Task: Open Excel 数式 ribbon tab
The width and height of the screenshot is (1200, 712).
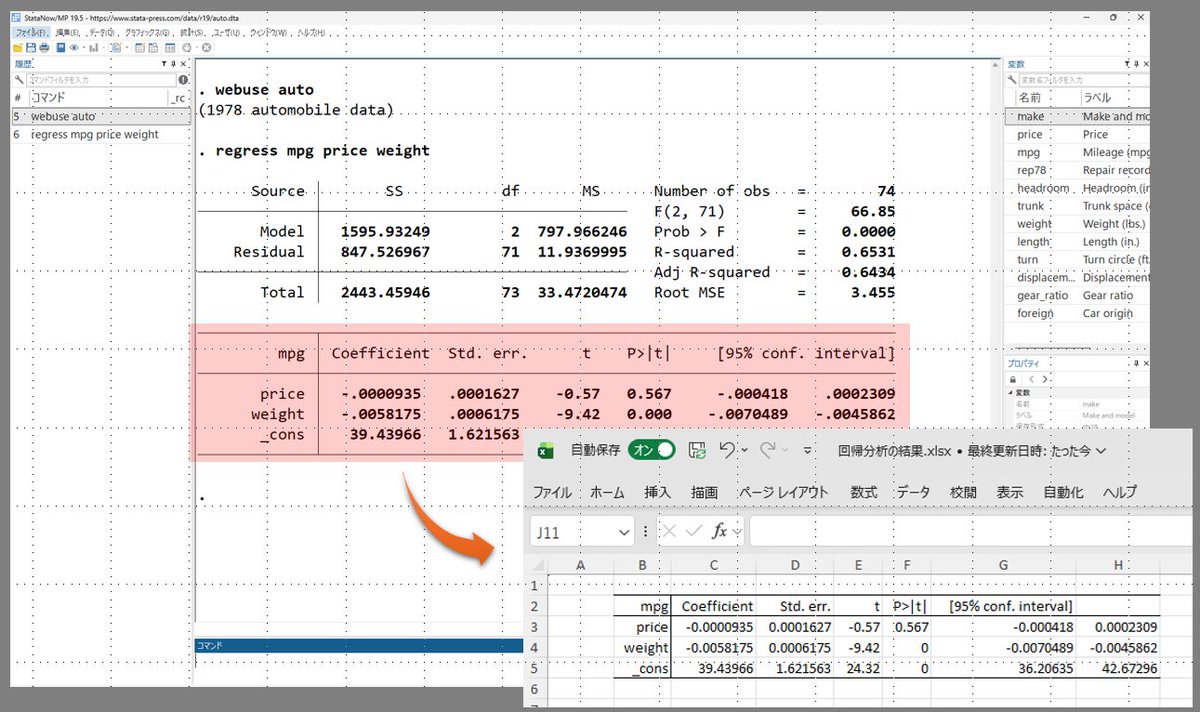Action: 864,492
